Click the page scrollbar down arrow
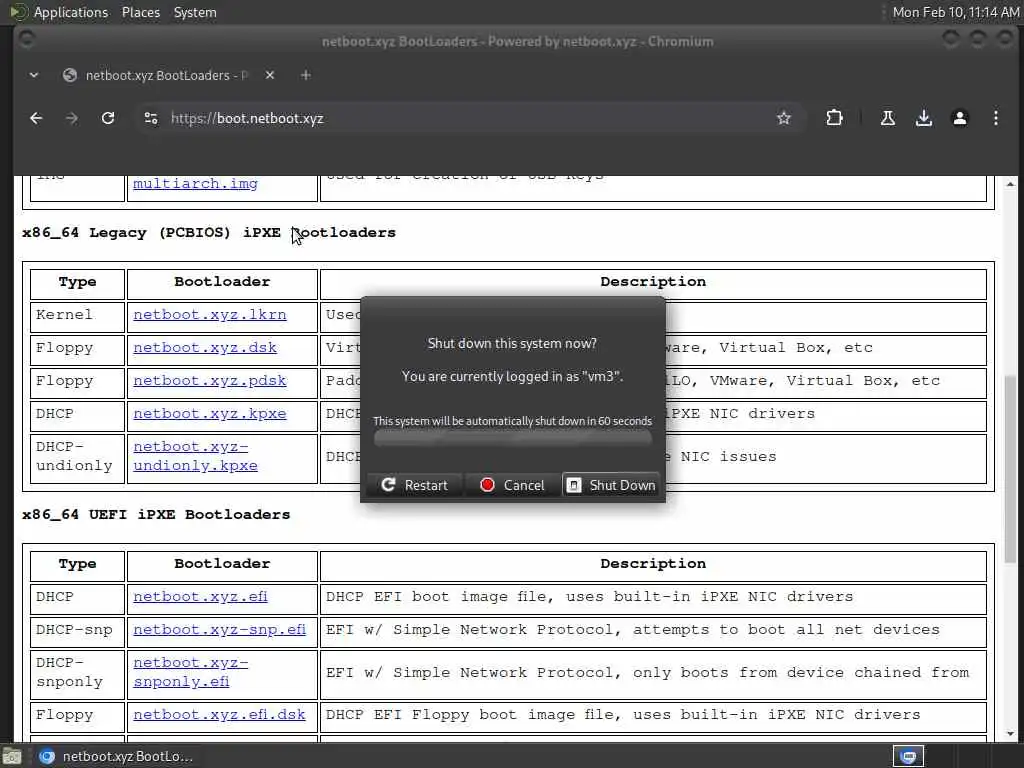This screenshot has height=768, width=1024. pyautogui.click(x=1010, y=733)
